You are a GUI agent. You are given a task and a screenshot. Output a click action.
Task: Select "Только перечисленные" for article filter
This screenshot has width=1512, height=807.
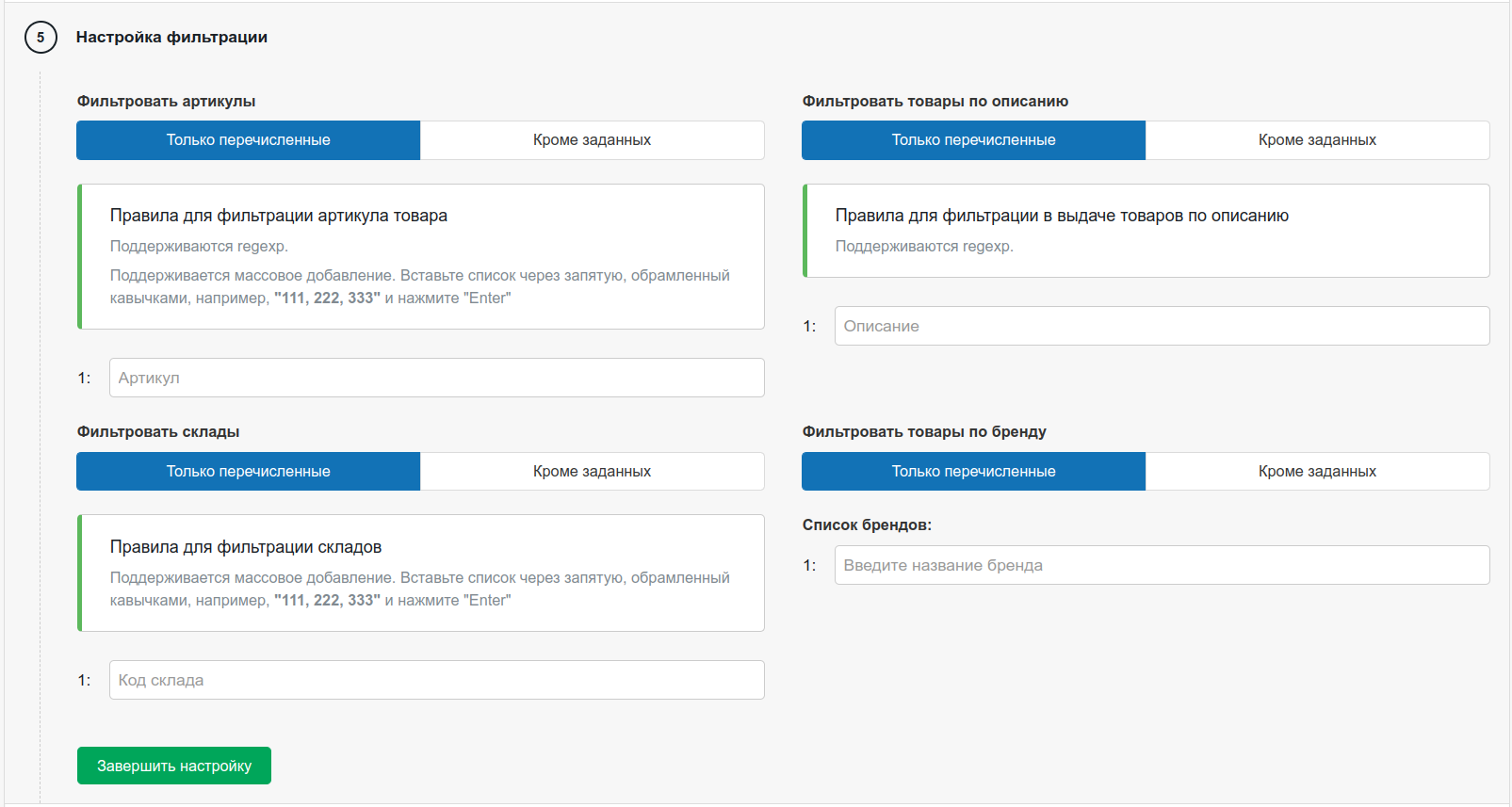249,140
